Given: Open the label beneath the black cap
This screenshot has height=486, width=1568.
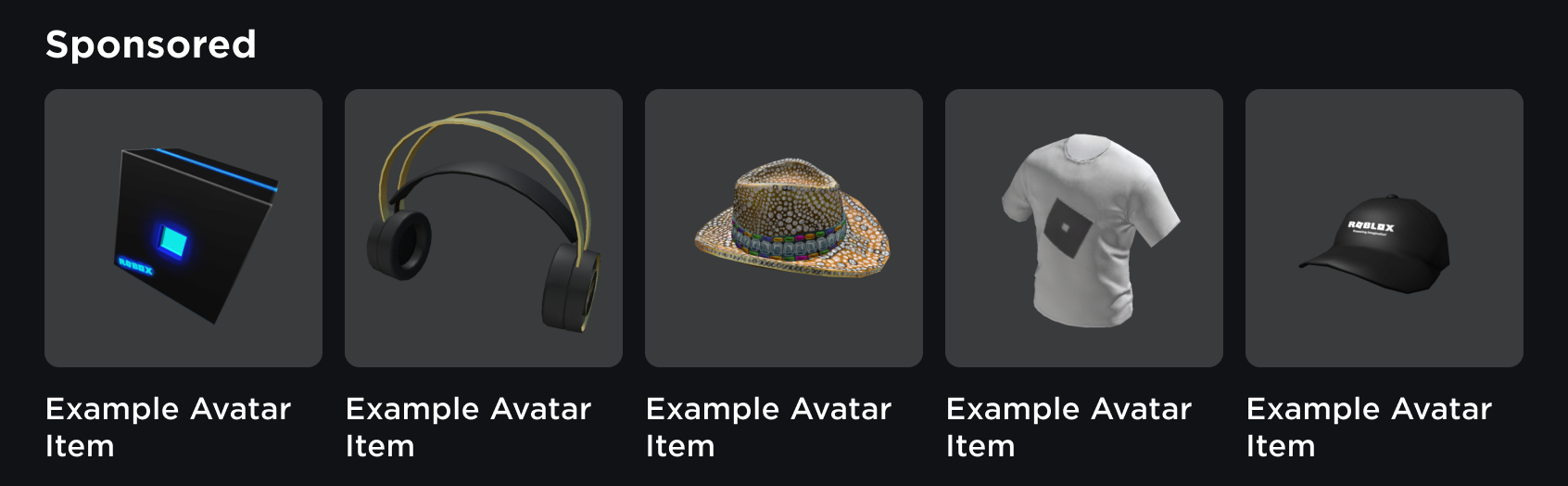Looking at the screenshot, I should coord(1370,427).
